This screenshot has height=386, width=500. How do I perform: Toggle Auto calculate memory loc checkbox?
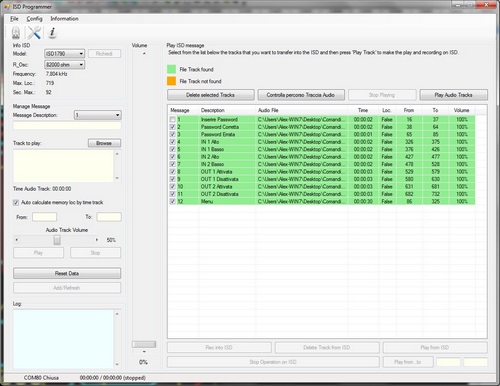click(x=16, y=202)
